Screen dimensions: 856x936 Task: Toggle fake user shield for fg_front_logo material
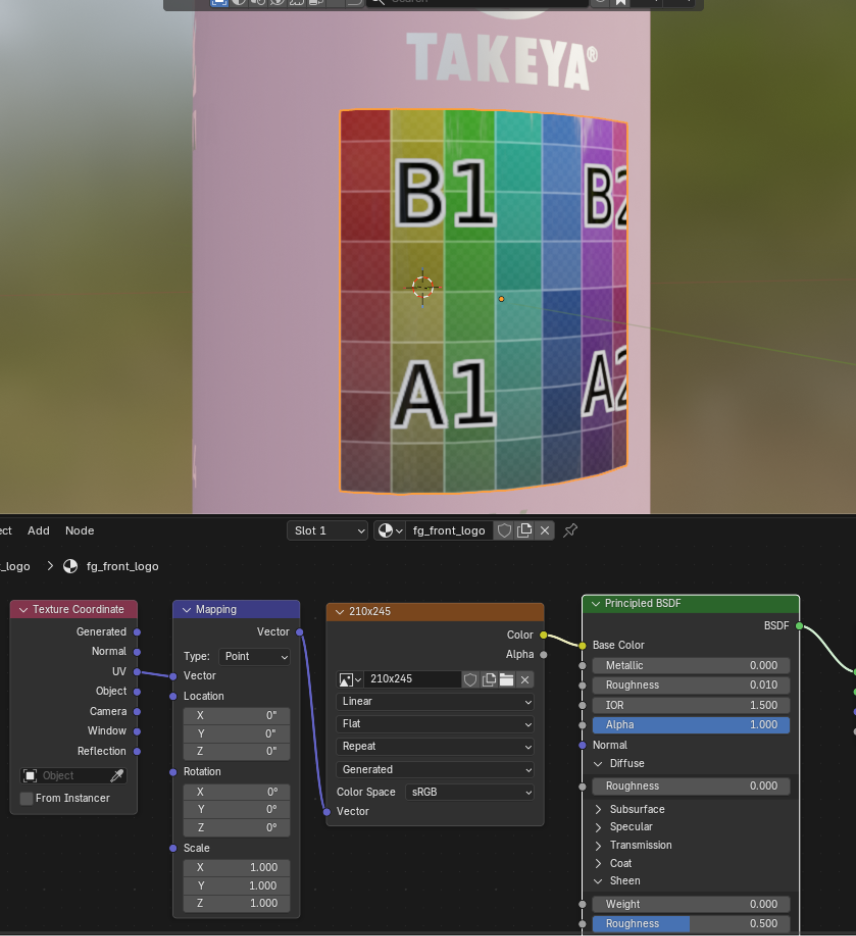tap(504, 531)
